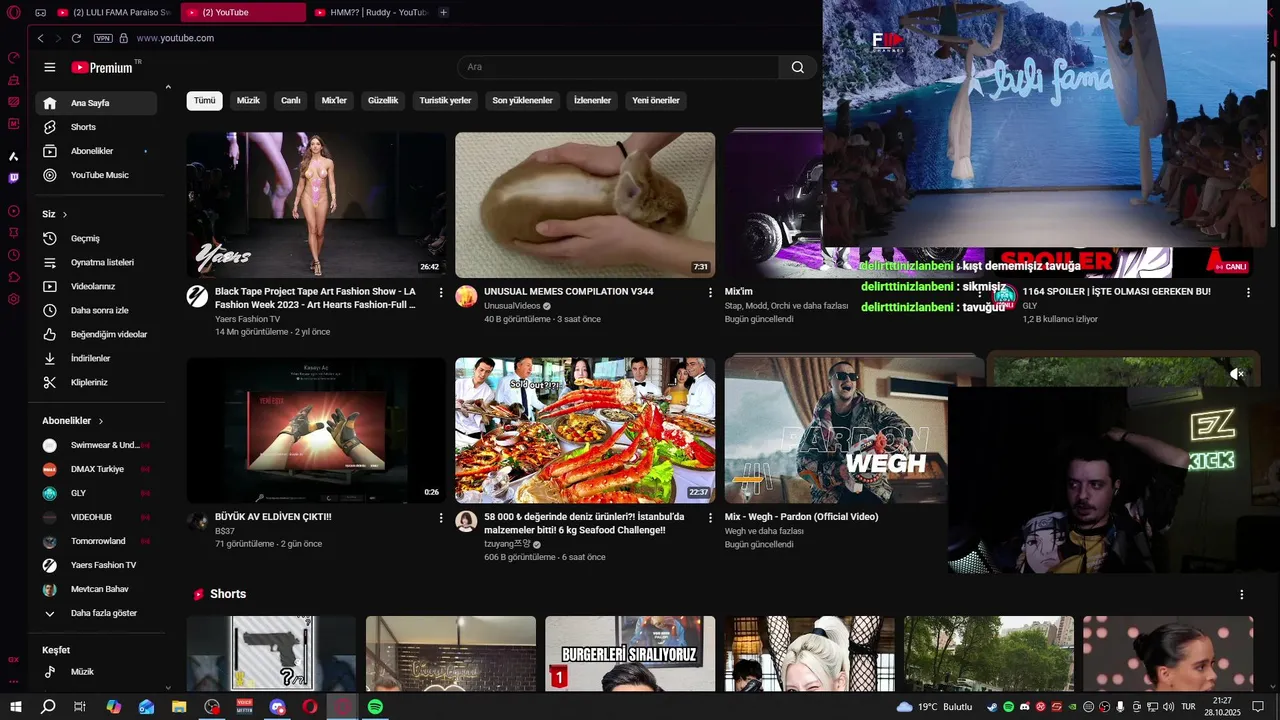Open File Explorer from taskbar
This screenshot has height=720, width=1280.
coord(179,707)
